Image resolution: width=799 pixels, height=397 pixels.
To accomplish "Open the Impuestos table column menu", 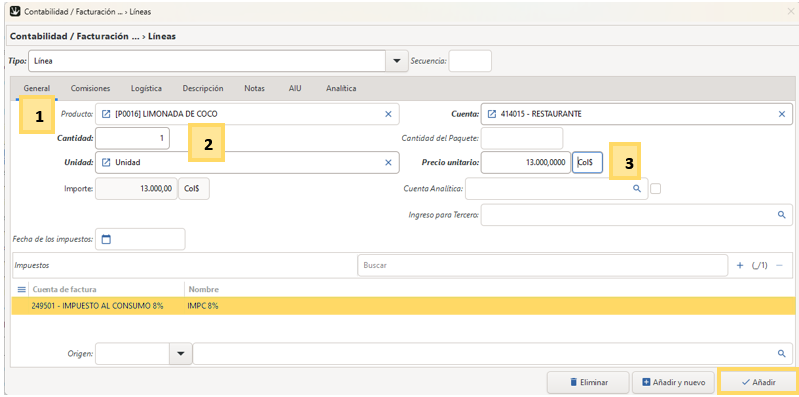I will point(21,289).
